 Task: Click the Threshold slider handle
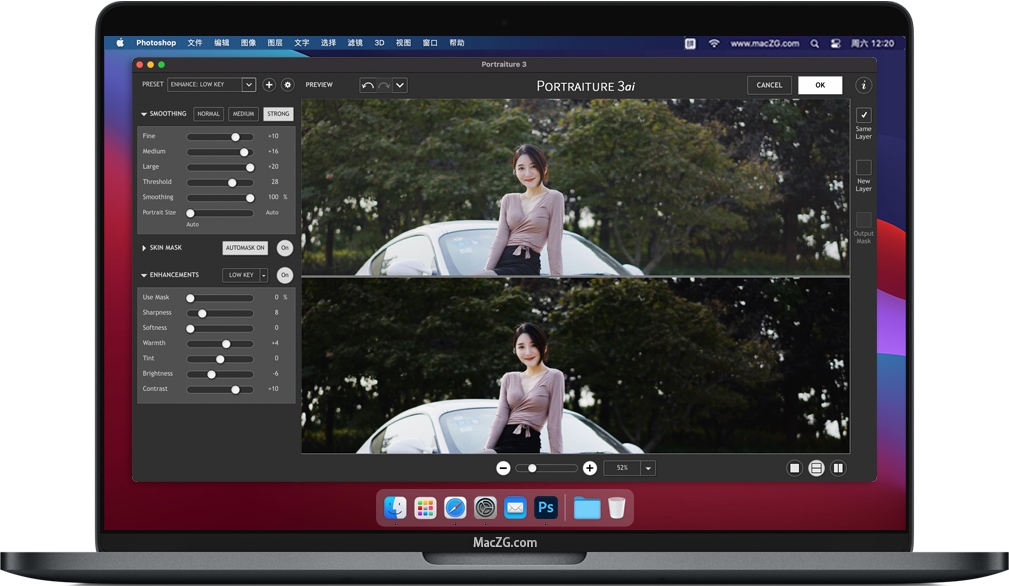coord(232,182)
